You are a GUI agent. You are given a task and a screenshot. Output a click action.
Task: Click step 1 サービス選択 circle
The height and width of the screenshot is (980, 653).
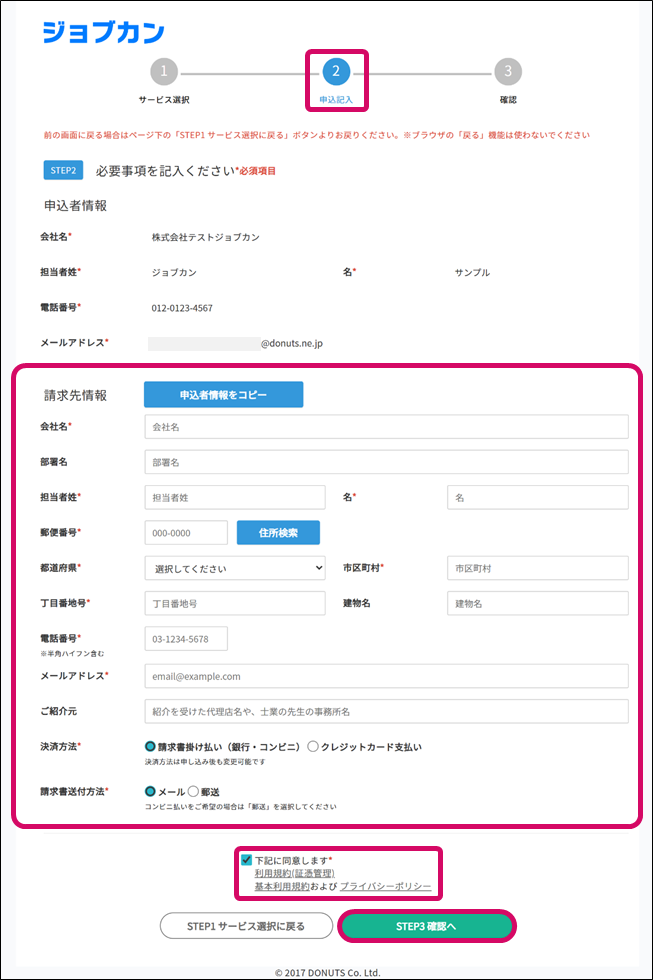click(x=164, y=71)
